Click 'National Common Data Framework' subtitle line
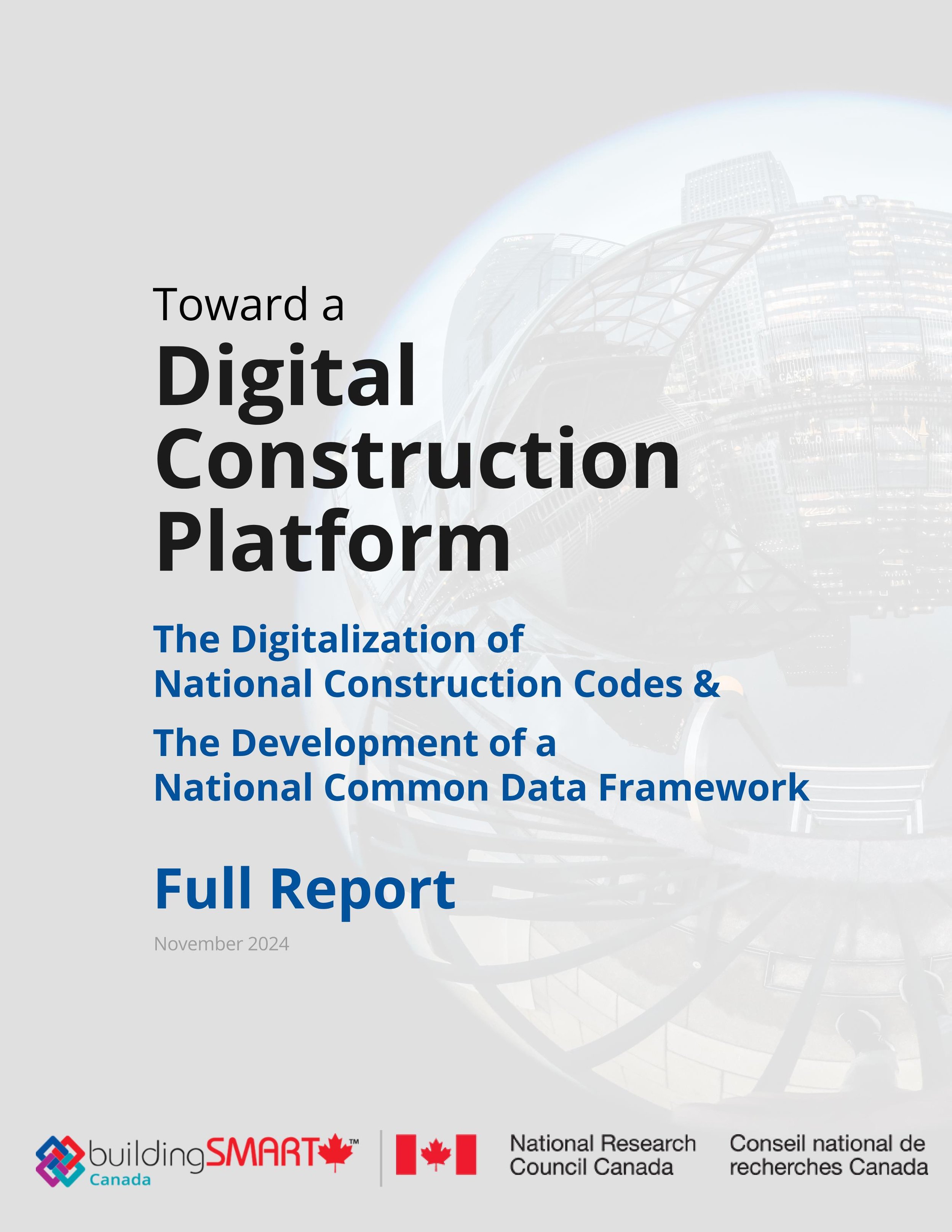 coord(481,788)
